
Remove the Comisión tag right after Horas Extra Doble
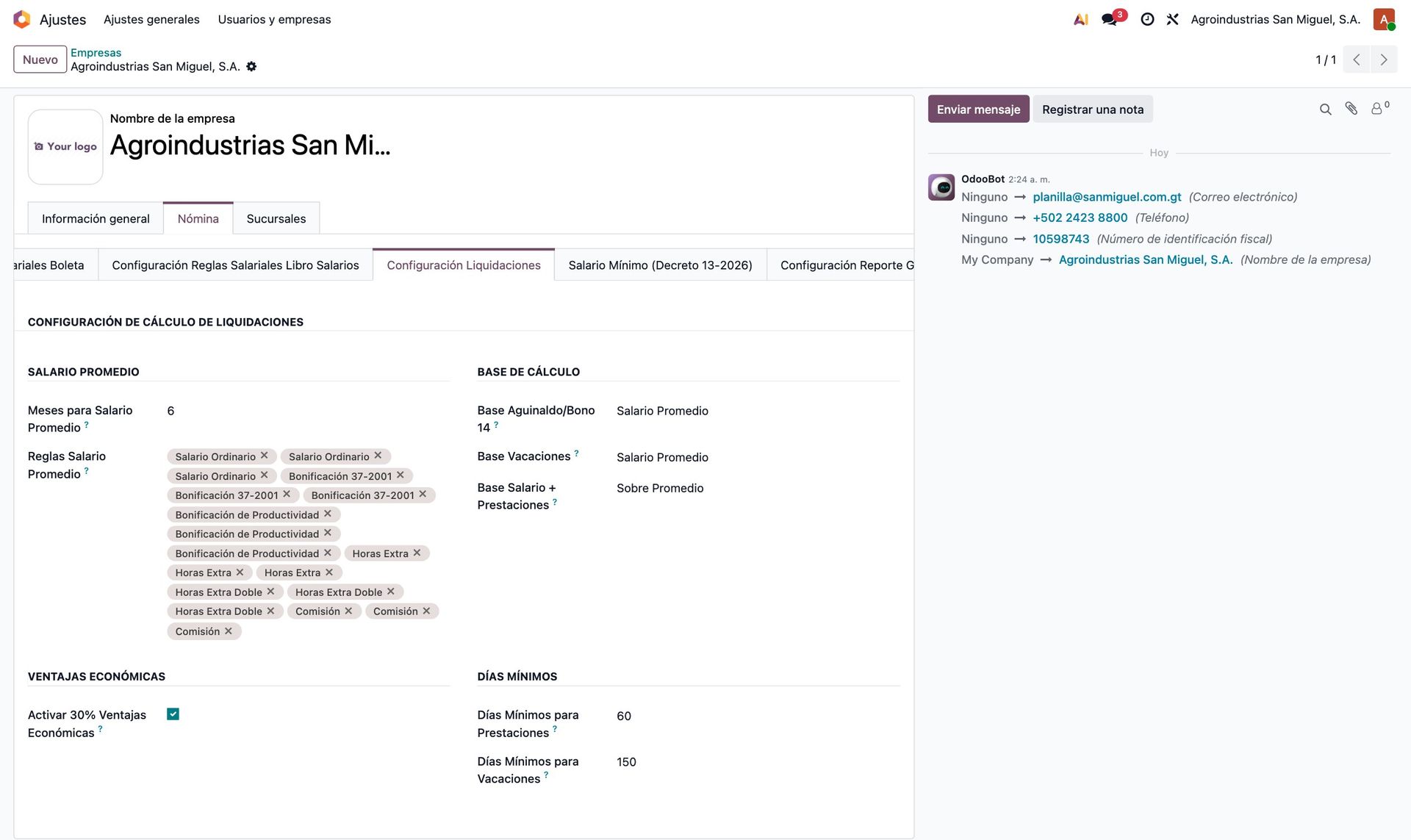click(348, 611)
